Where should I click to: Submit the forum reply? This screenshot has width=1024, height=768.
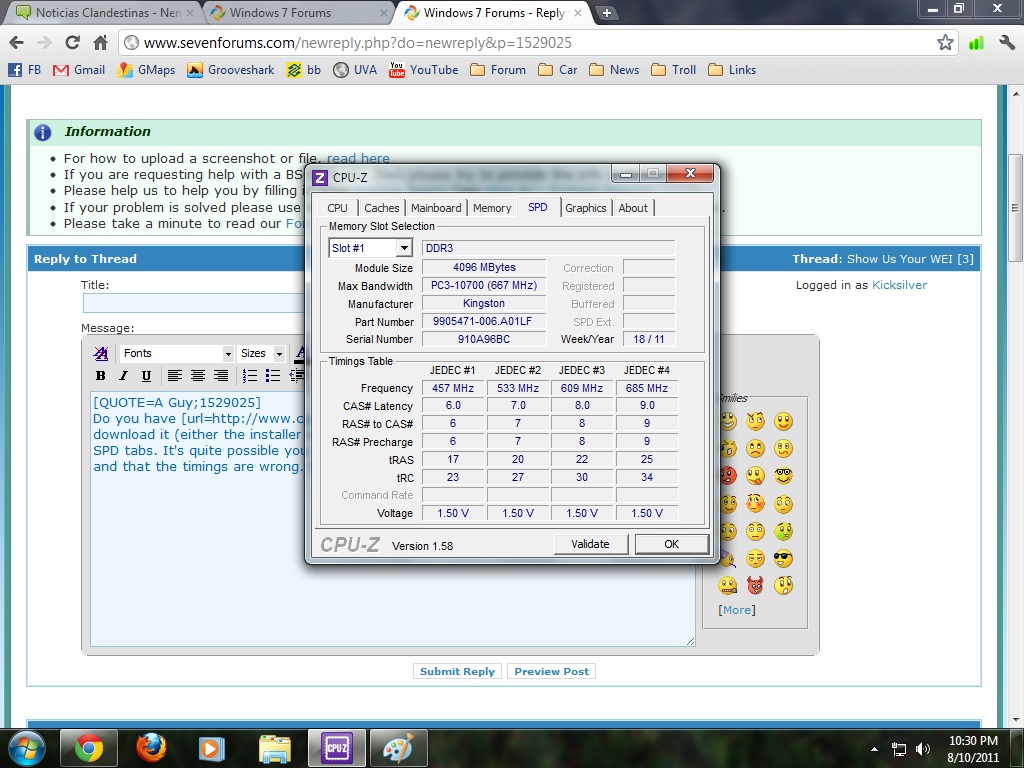click(x=457, y=671)
